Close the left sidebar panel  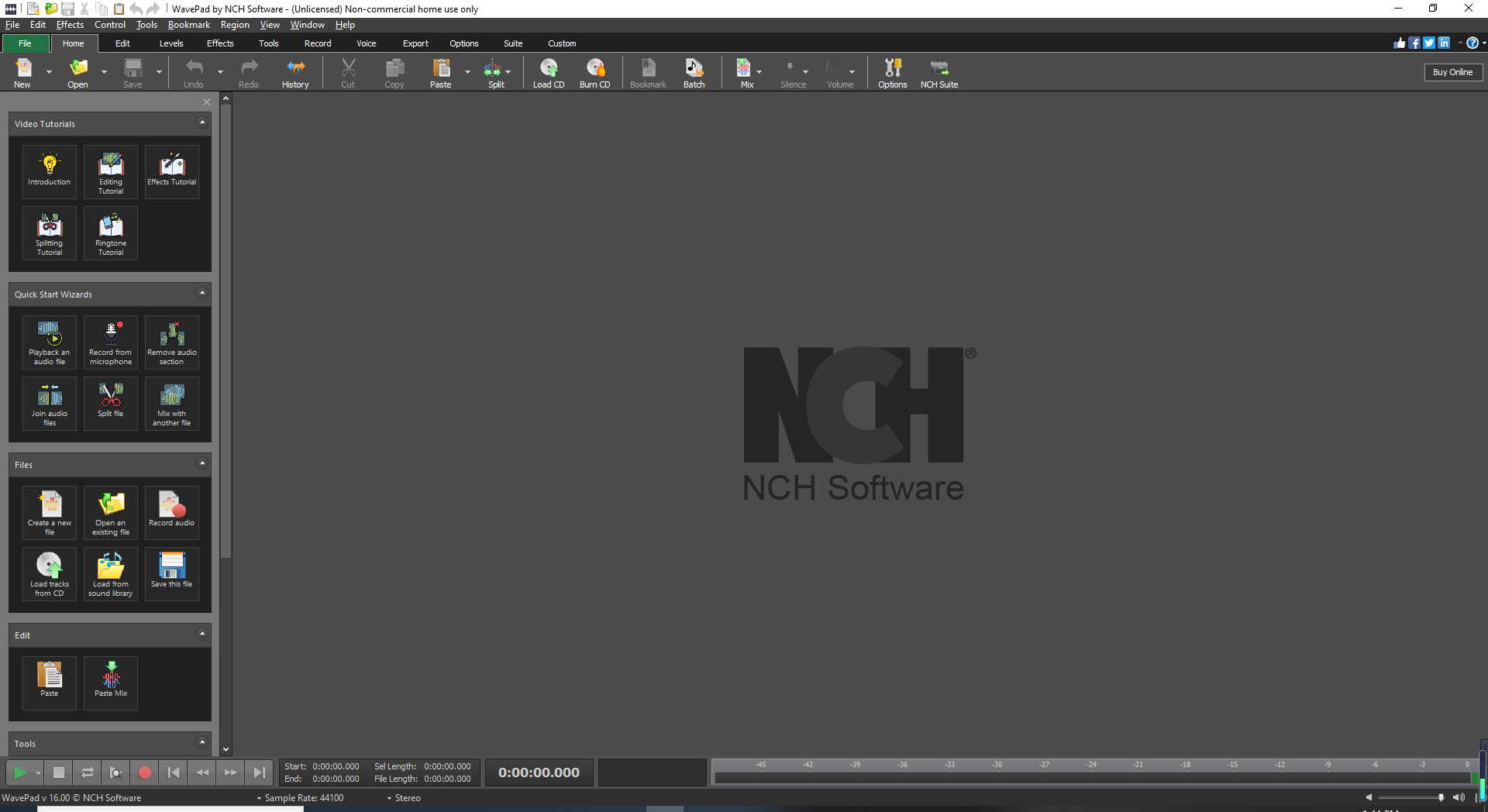[207, 102]
